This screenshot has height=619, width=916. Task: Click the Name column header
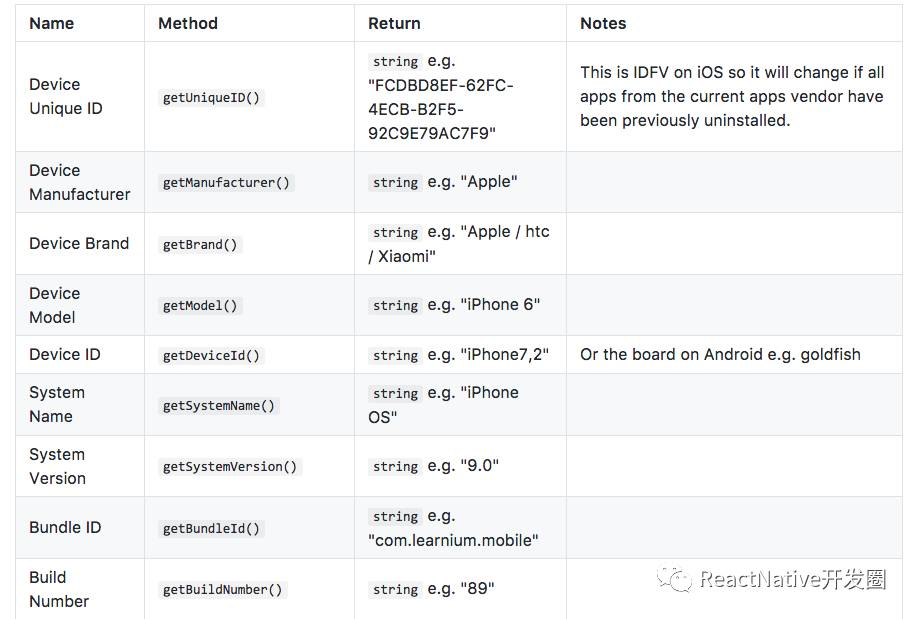pyautogui.click(x=52, y=23)
